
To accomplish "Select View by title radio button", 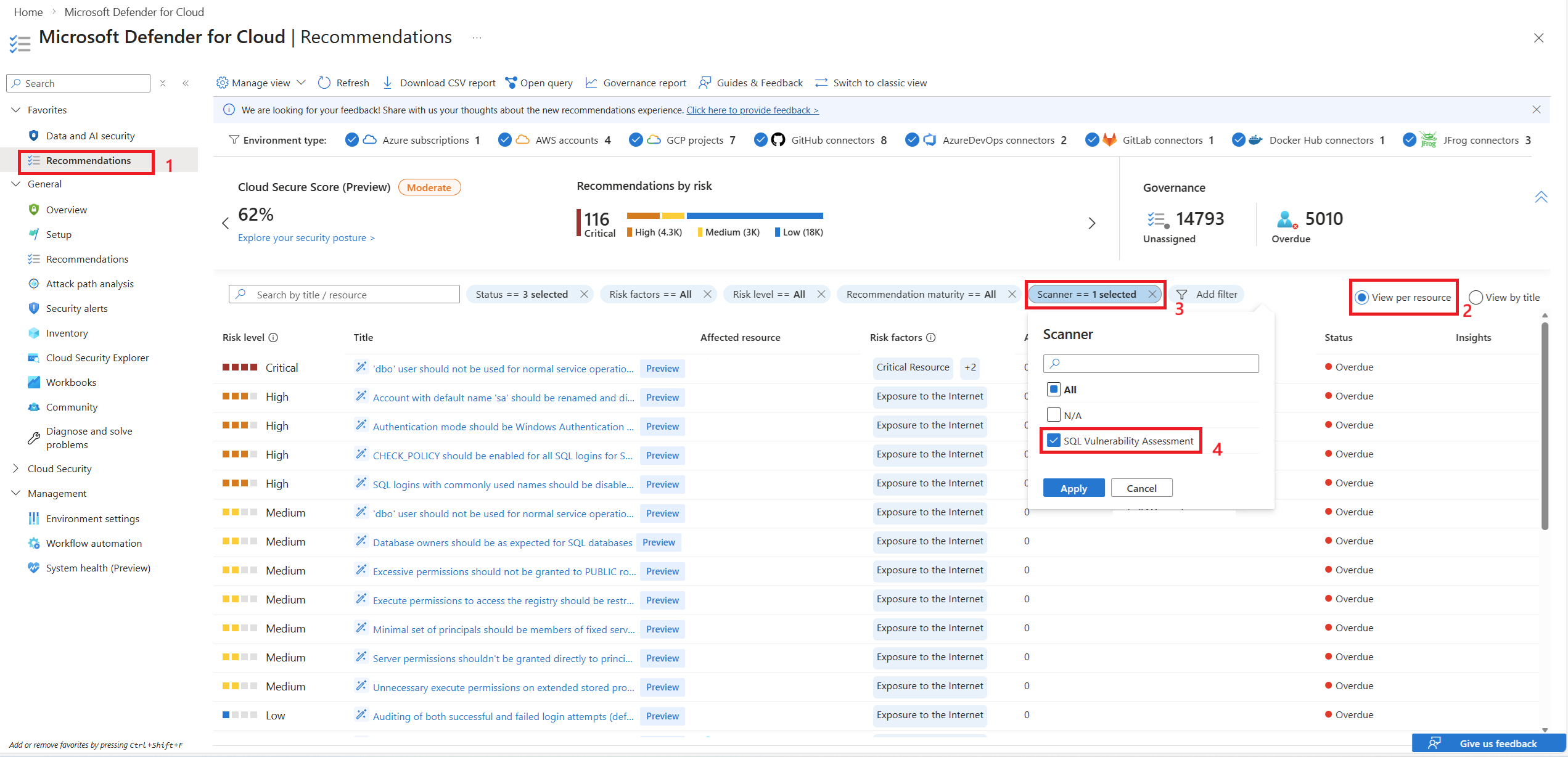I will pyautogui.click(x=1476, y=298).
